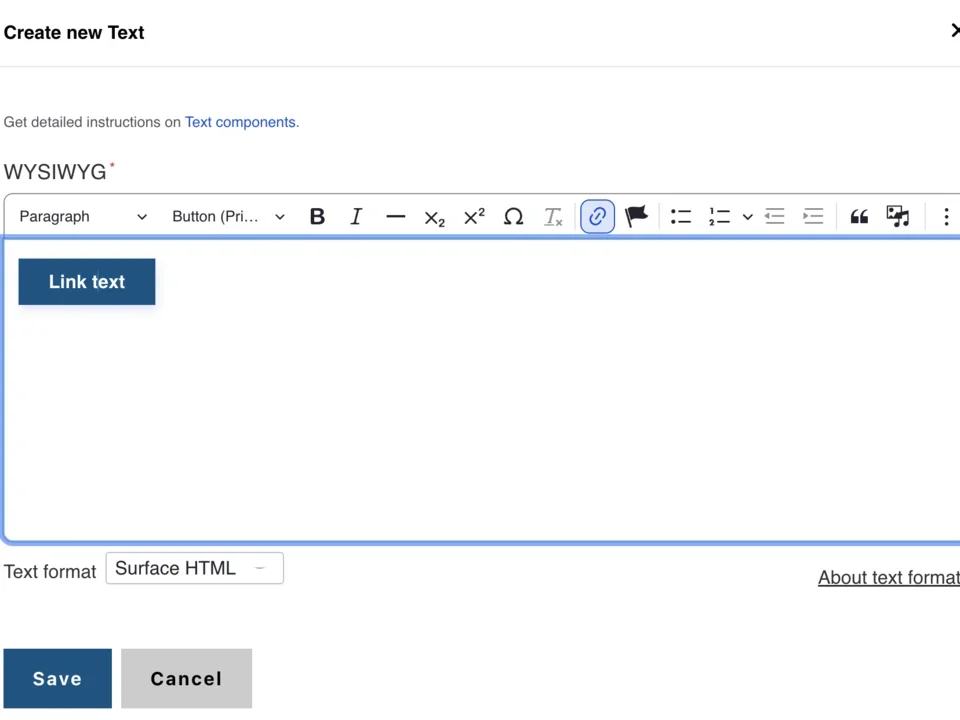Apply italic formatting
Viewport: 960px width, 720px height.
pyautogui.click(x=356, y=216)
